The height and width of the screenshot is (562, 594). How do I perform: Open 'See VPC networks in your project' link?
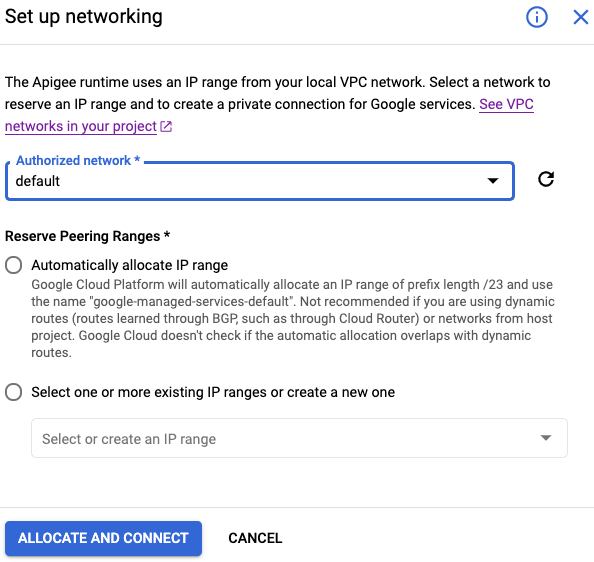pyautogui.click(x=269, y=115)
